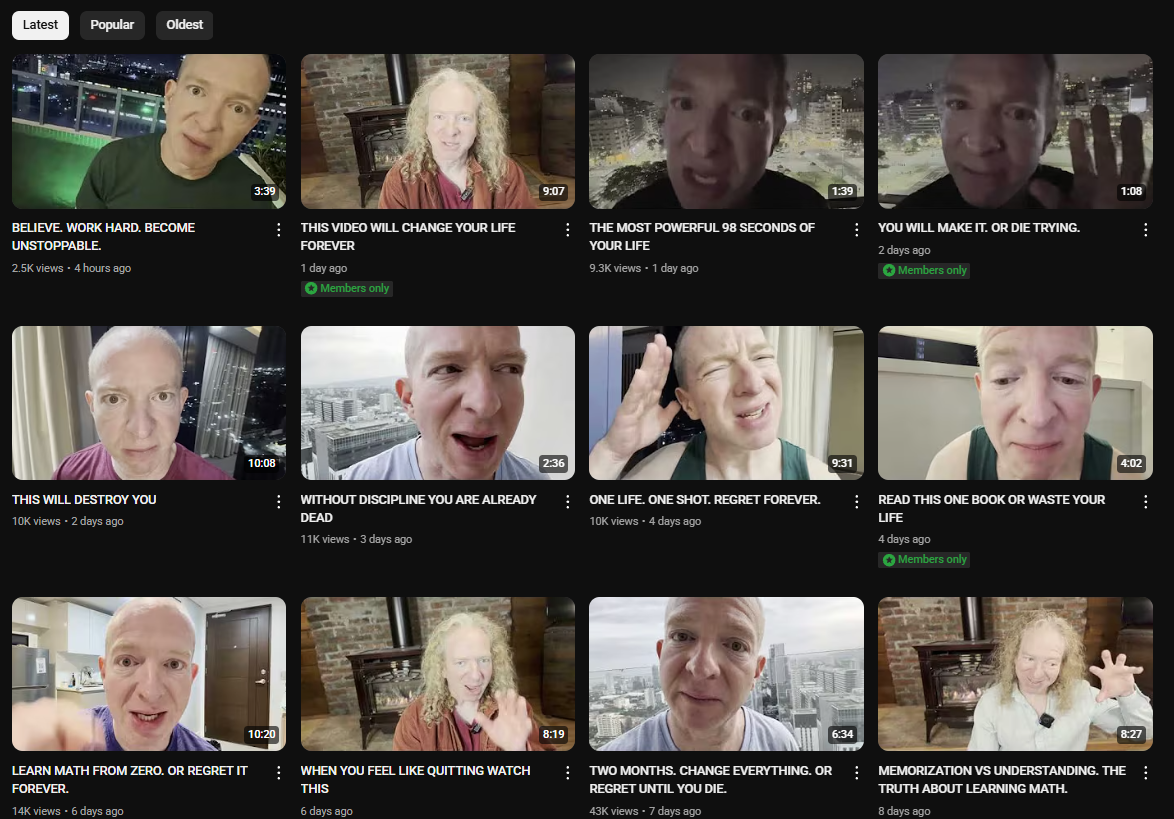Click the '9.3K views • 1 day ago' text
1174x819 pixels.
(x=644, y=268)
